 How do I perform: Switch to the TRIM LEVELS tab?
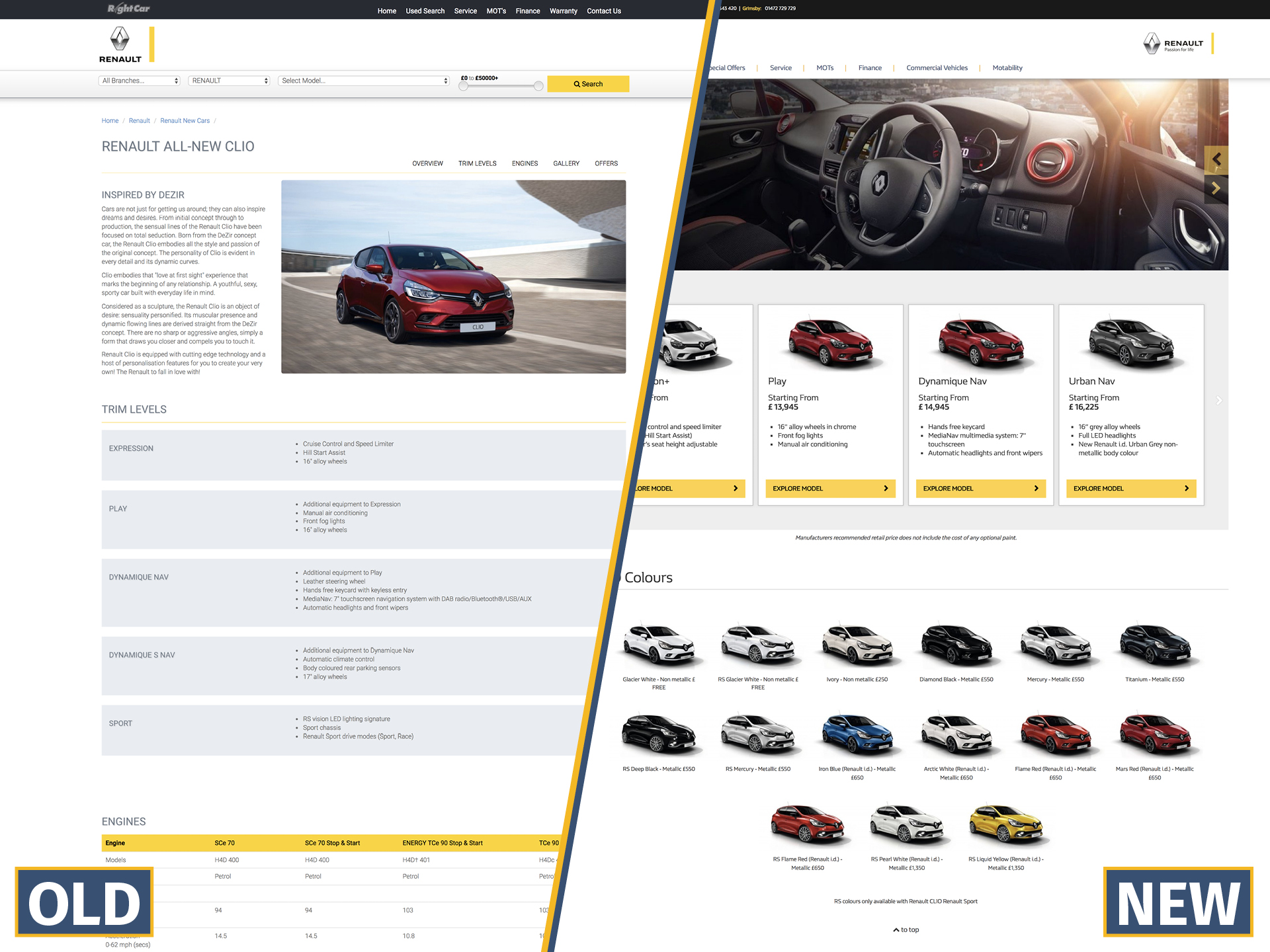click(478, 163)
